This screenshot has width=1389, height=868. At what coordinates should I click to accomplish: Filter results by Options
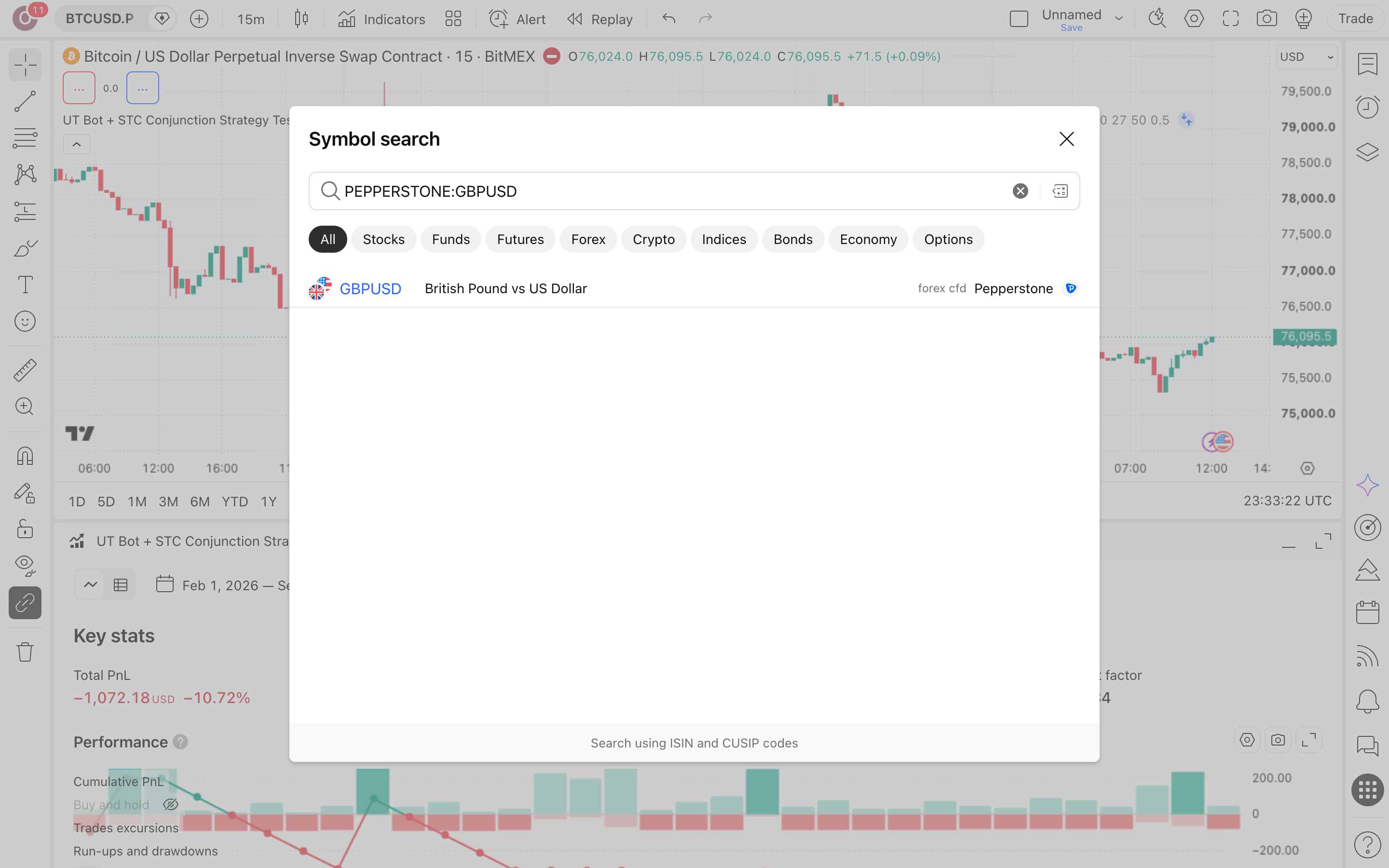point(948,239)
